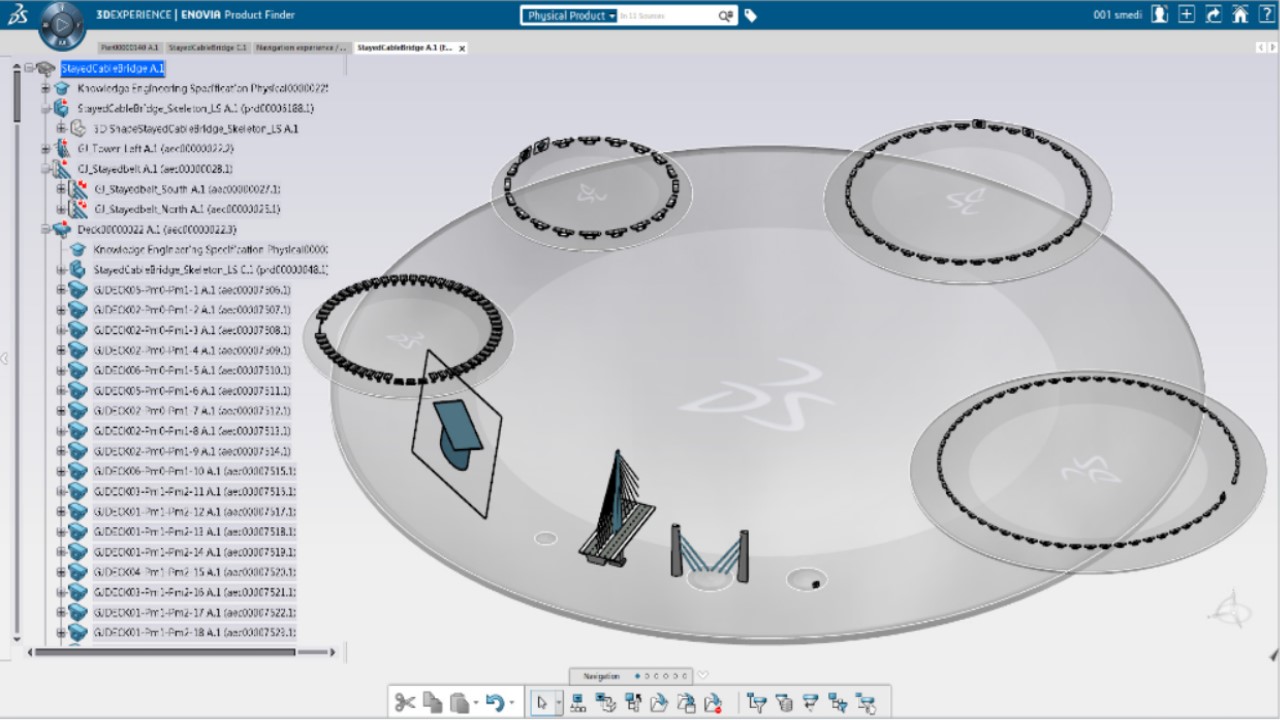
Task: Click the Cut scissors icon
Action: click(404, 702)
